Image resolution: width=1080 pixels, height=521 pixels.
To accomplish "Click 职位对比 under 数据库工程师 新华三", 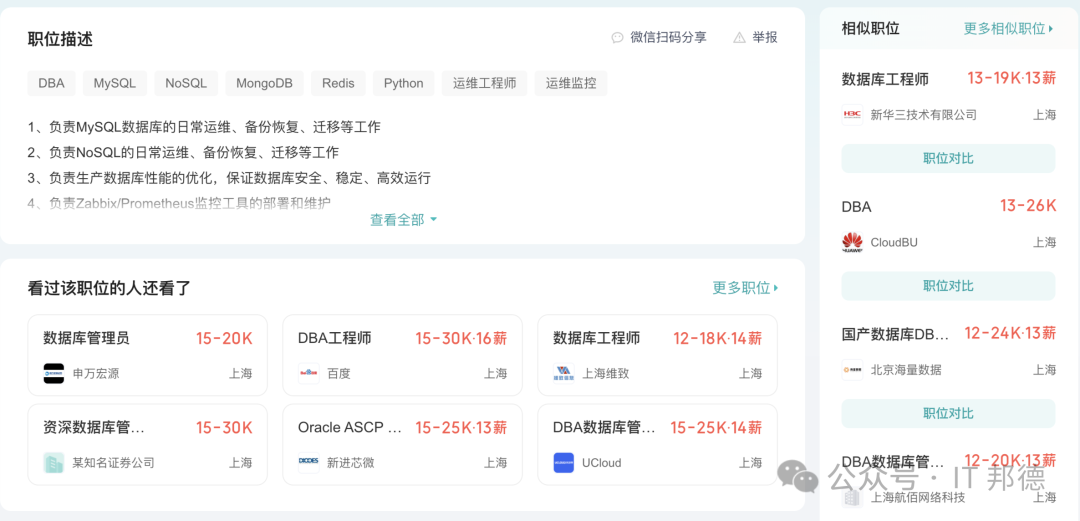I will pos(948,159).
